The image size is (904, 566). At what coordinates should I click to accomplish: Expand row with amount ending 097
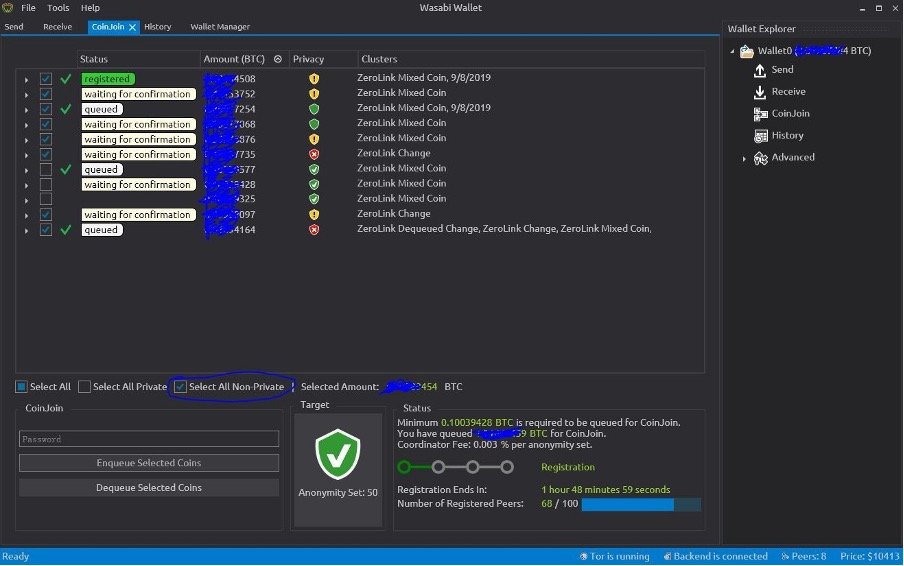27,216
